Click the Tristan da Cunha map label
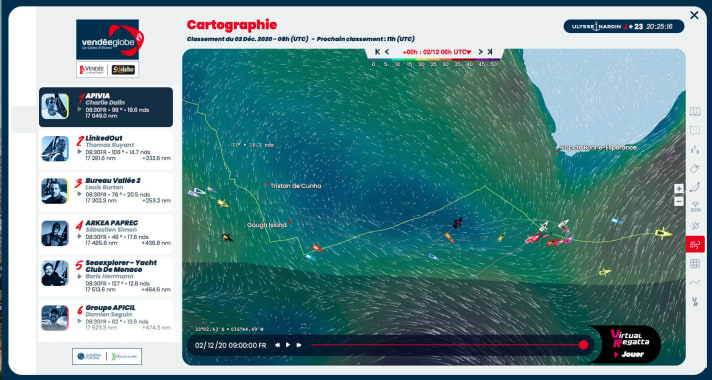The image size is (712, 380). [296, 186]
